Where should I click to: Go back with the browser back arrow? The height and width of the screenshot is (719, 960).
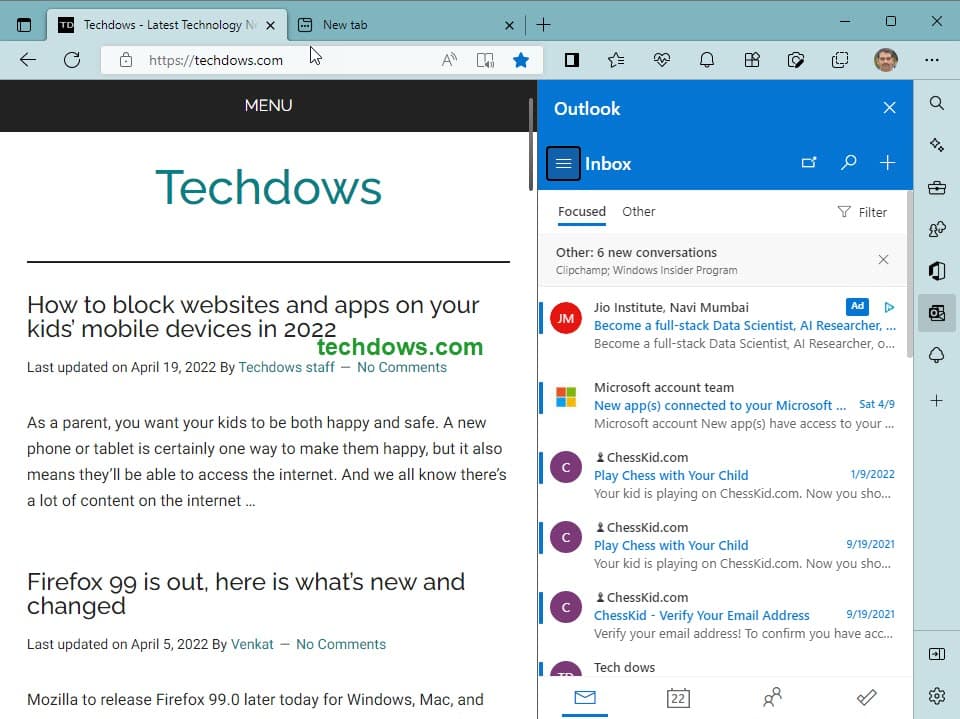click(28, 60)
